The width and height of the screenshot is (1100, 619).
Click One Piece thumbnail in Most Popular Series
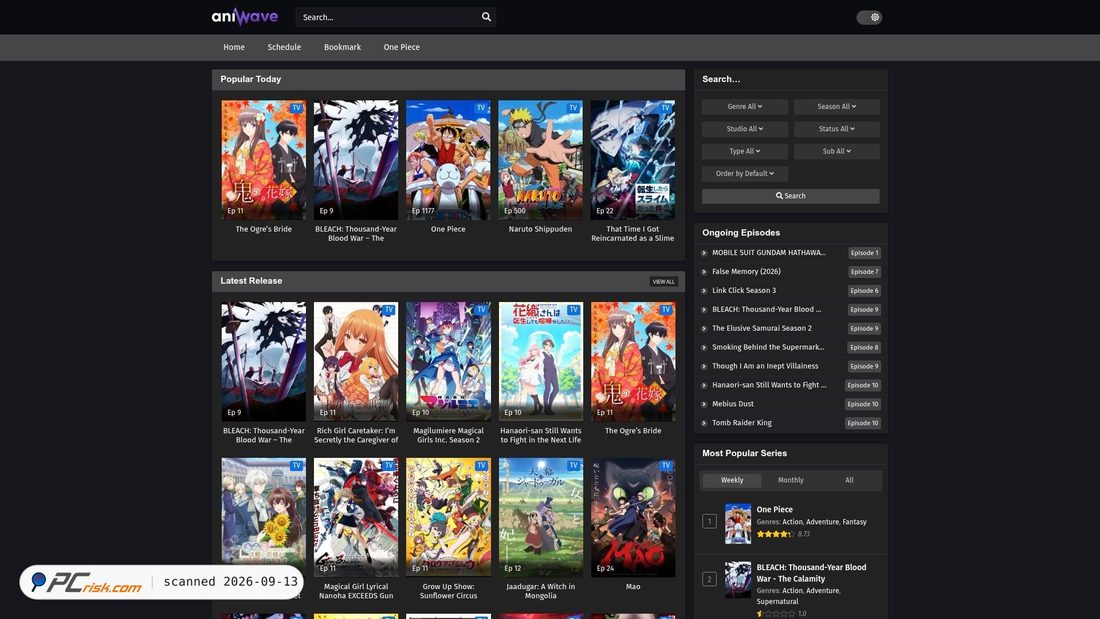[x=738, y=524]
